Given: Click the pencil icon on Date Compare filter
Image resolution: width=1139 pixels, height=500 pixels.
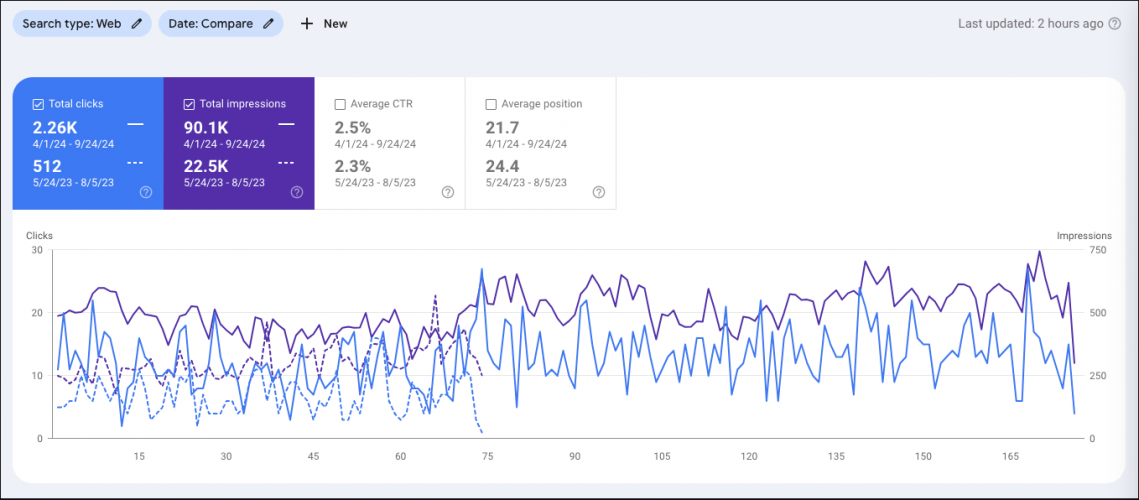Looking at the screenshot, I should (x=268, y=24).
